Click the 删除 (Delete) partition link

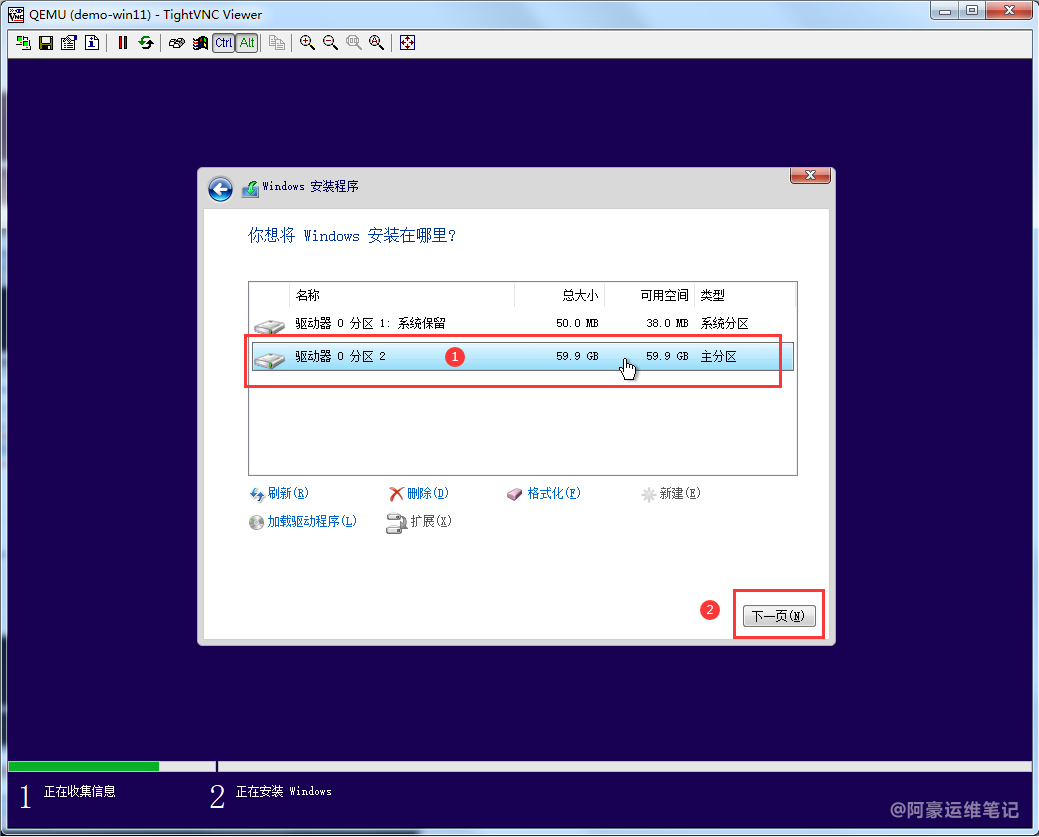427,494
